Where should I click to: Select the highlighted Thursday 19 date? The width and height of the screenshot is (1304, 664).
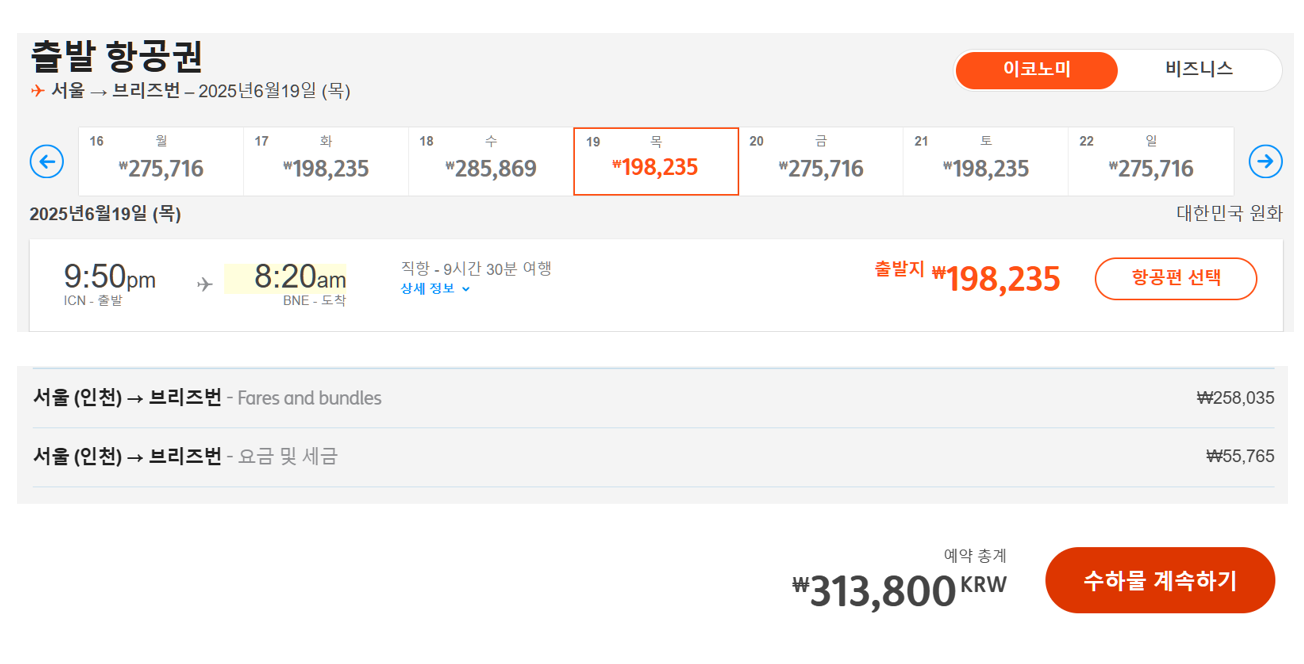(x=656, y=161)
